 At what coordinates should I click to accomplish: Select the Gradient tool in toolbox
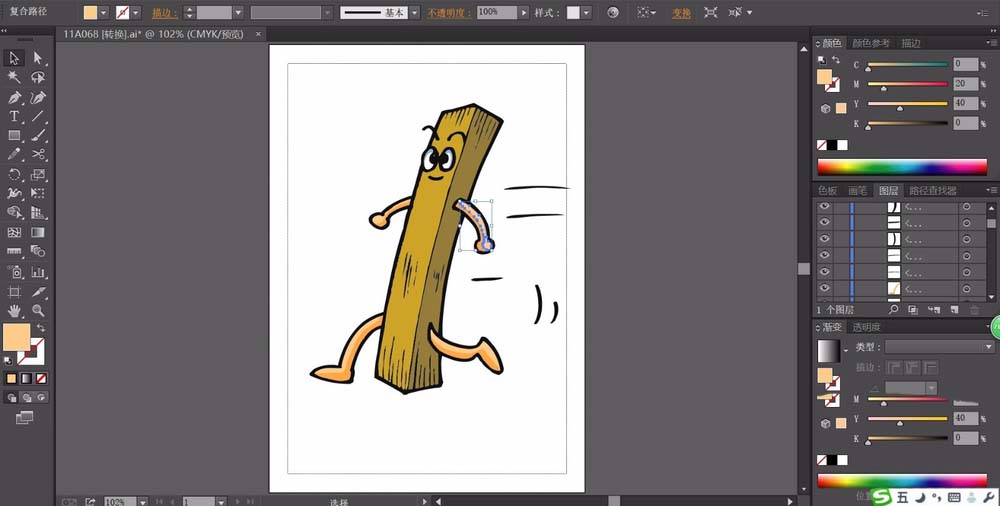point(38,232)
